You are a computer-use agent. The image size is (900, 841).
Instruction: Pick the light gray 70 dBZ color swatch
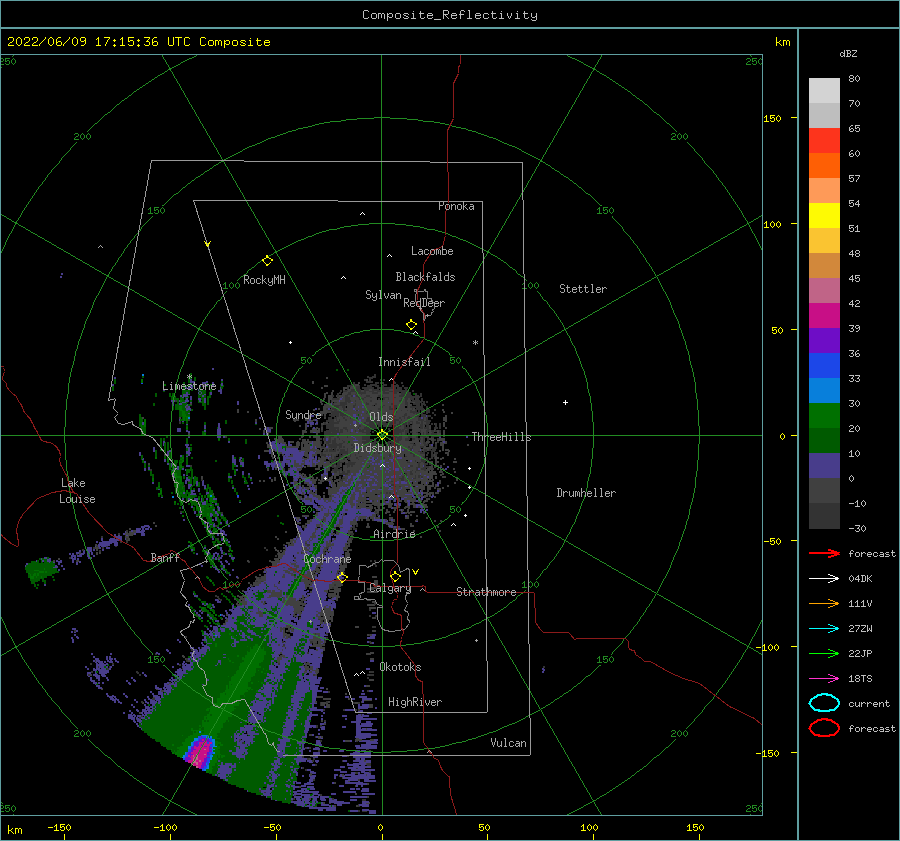pyautogui.click(x=824, y=91)
